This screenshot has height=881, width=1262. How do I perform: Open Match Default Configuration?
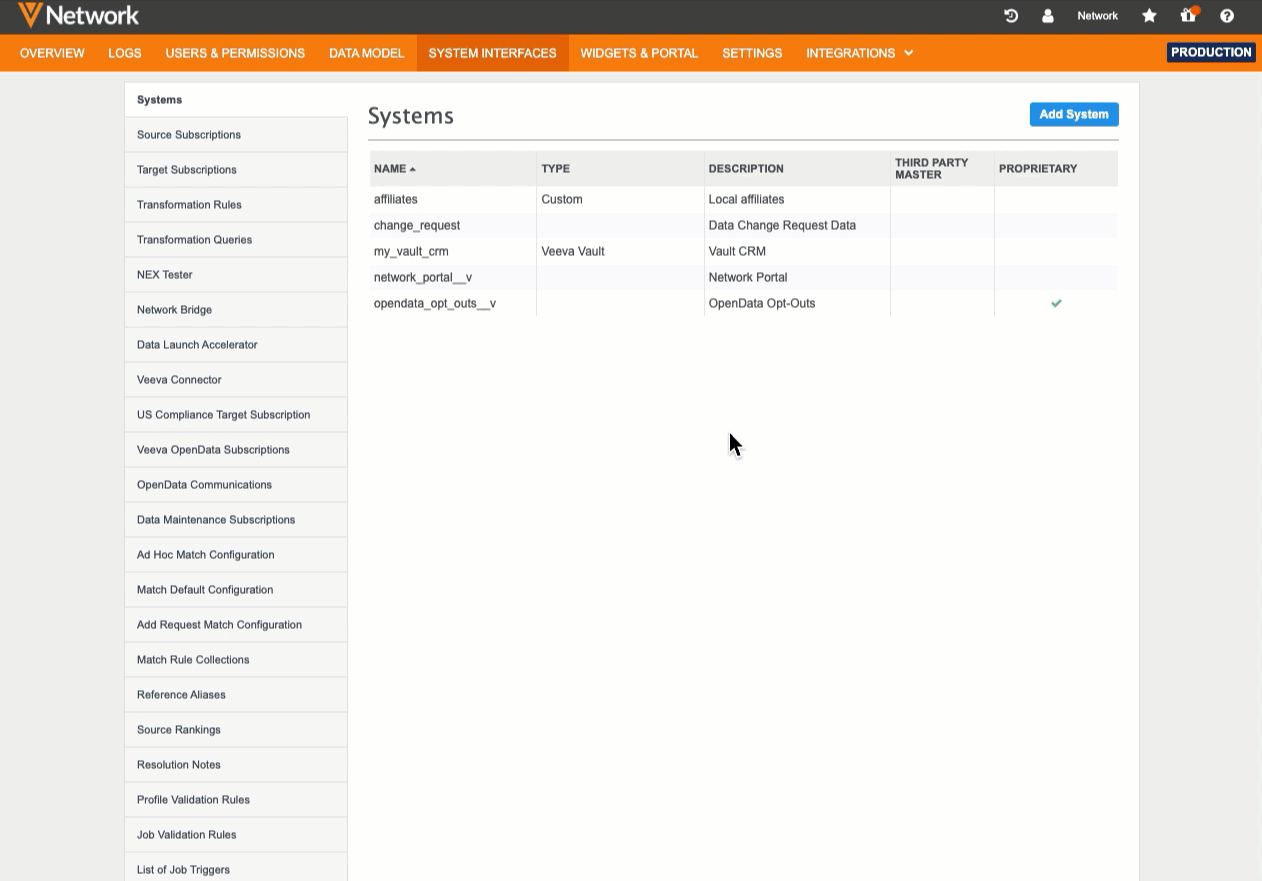coord(236,590)
